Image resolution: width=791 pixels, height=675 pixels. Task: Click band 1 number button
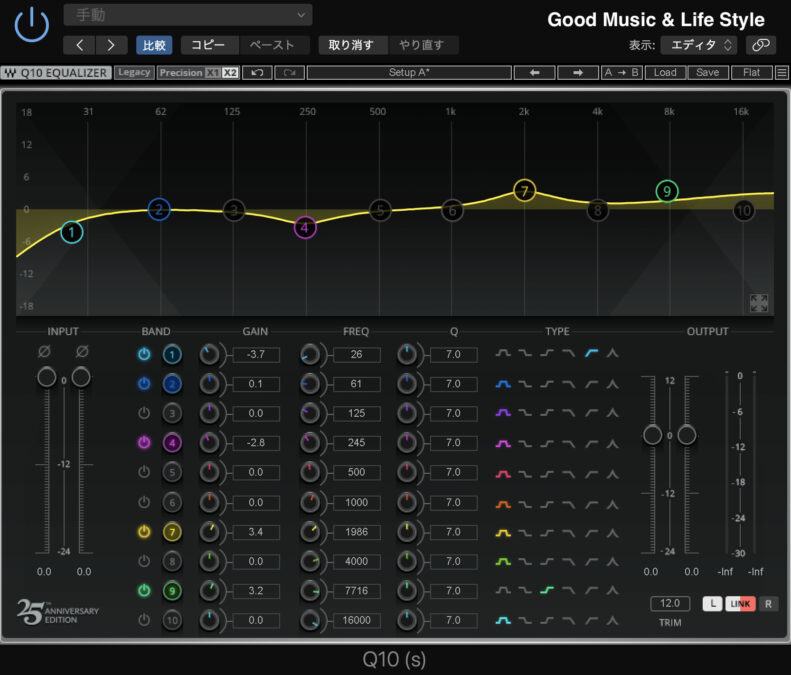coord(172,354)
